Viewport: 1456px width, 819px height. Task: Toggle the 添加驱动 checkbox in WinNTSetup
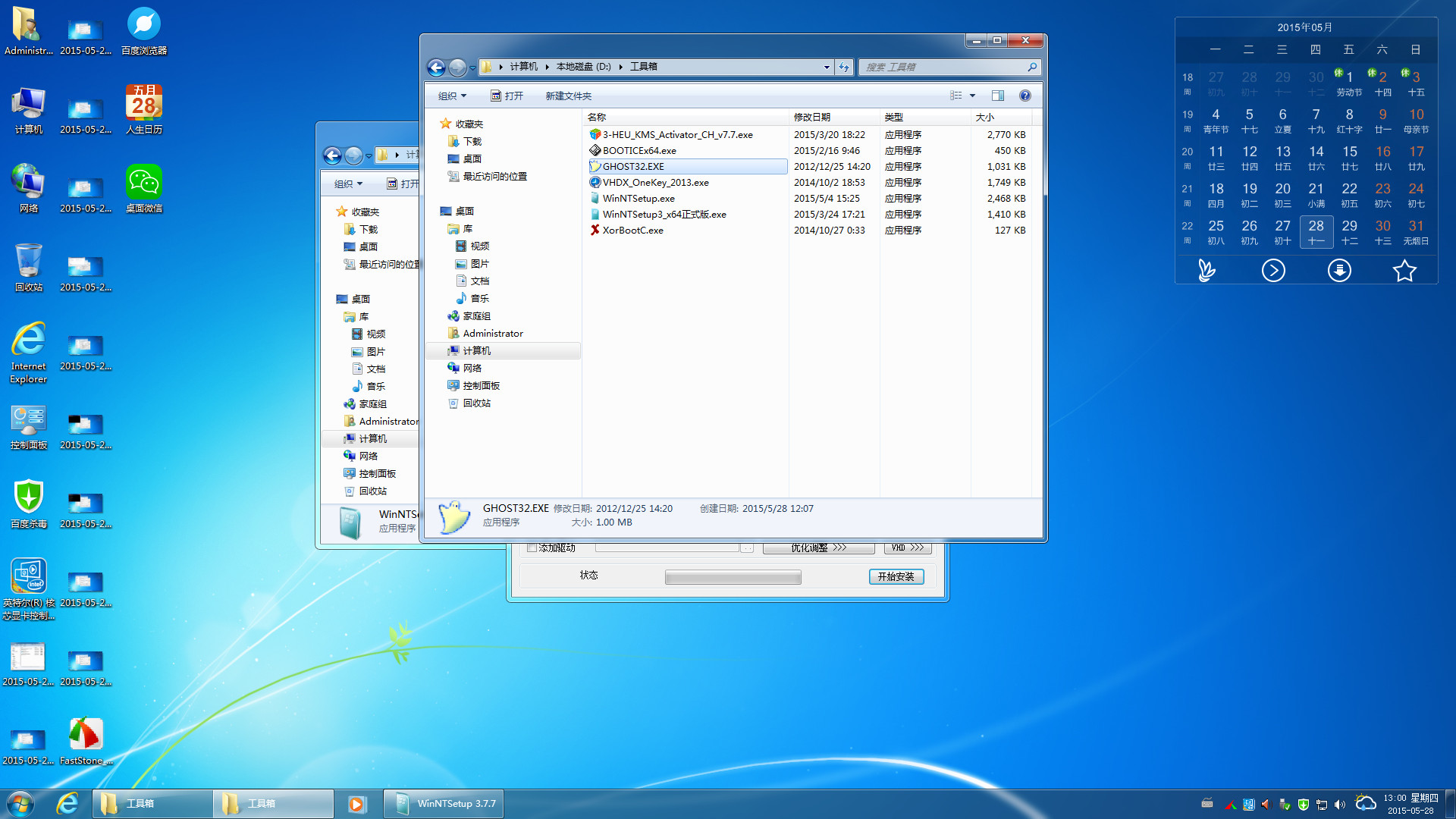coord(532,548)
